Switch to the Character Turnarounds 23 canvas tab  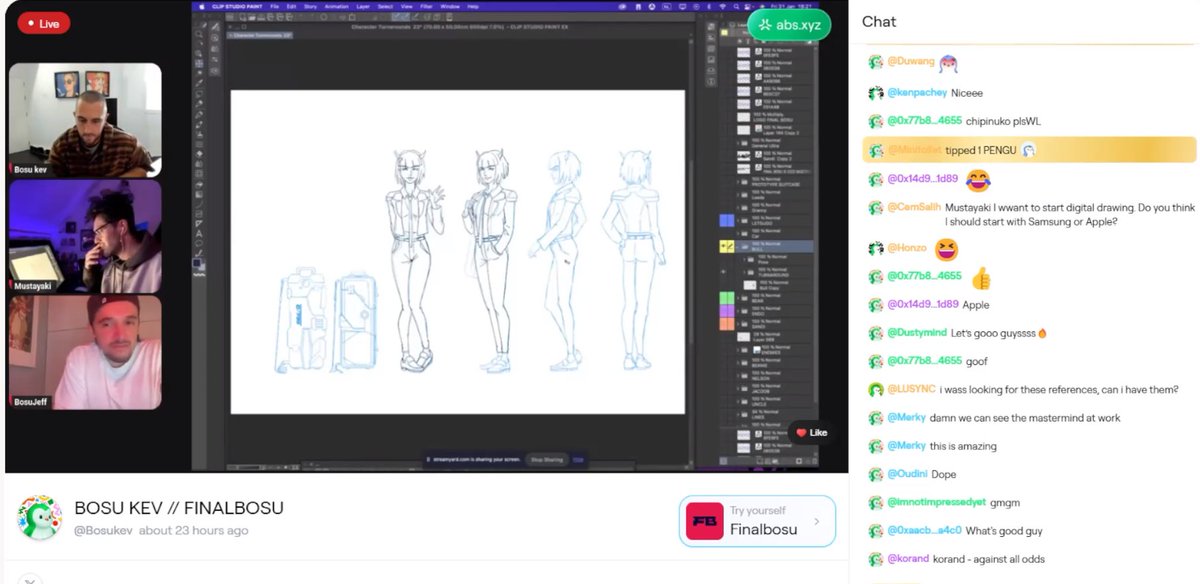pos(258,35)
